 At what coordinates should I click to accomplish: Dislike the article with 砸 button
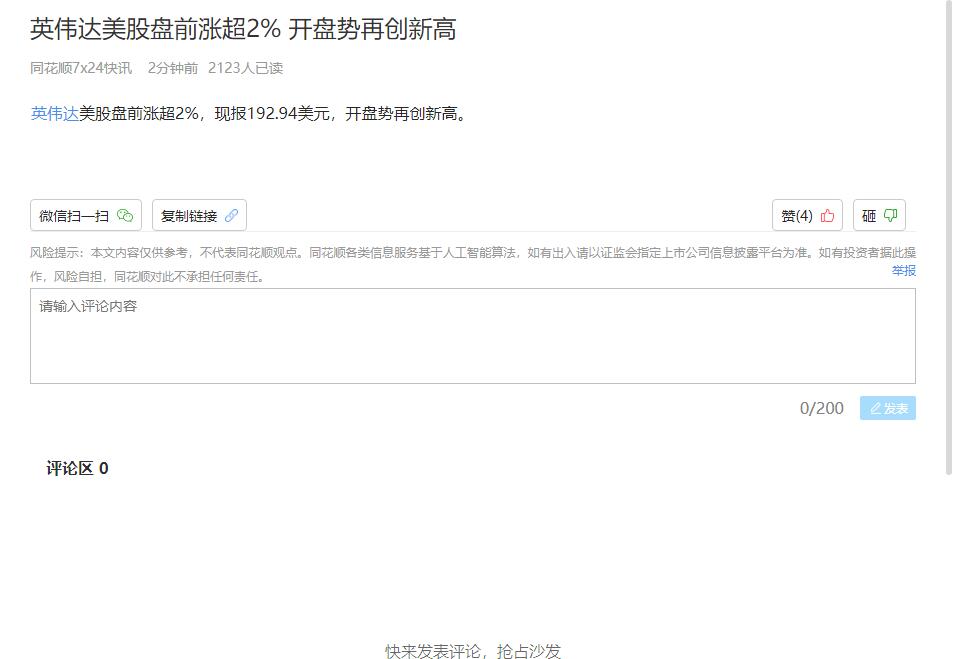(x=879, y=216)
